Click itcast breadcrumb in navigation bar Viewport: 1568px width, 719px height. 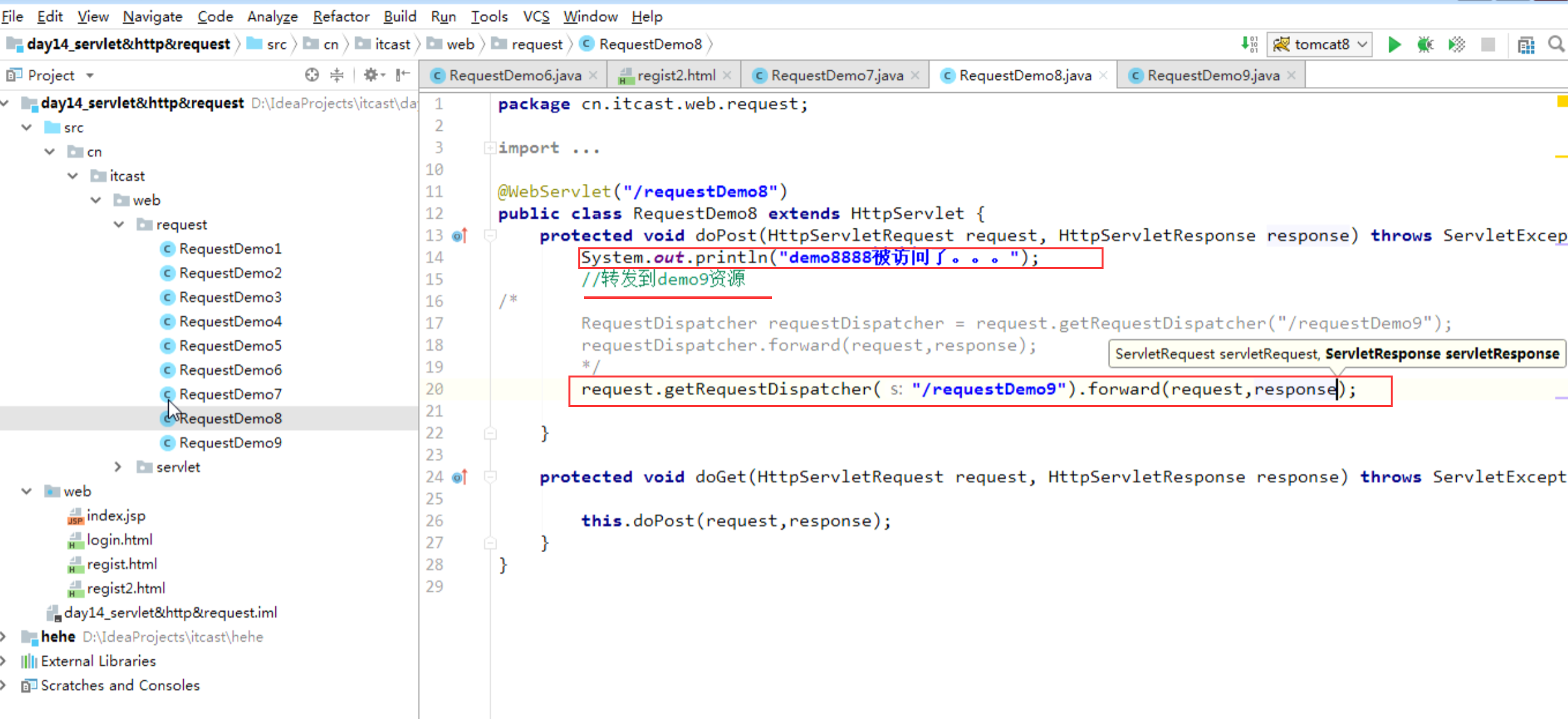tap(392, 44)
